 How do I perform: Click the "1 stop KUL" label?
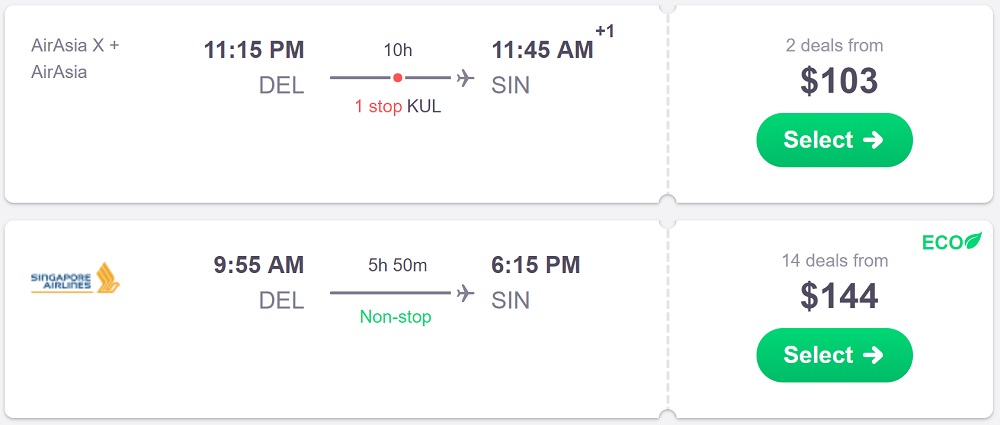(x=397, y=106)
